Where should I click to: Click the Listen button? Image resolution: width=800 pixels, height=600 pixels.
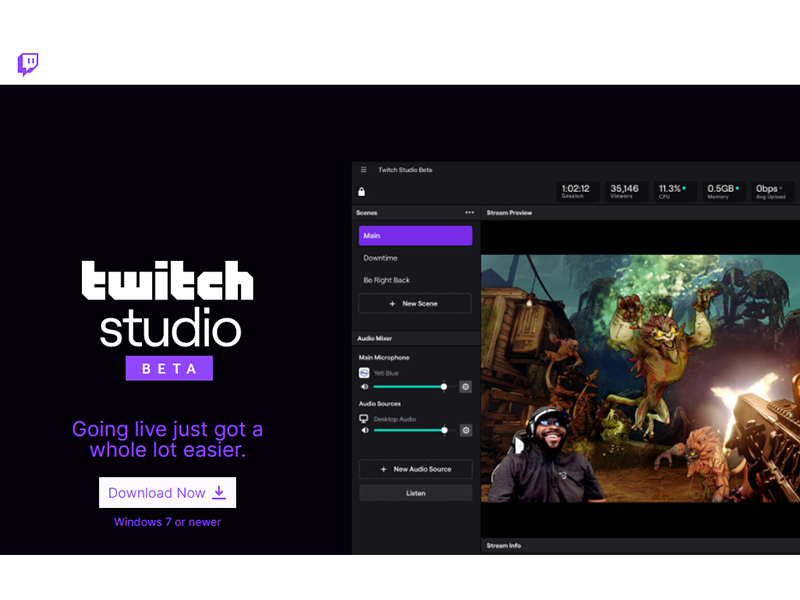pos(416,493)
